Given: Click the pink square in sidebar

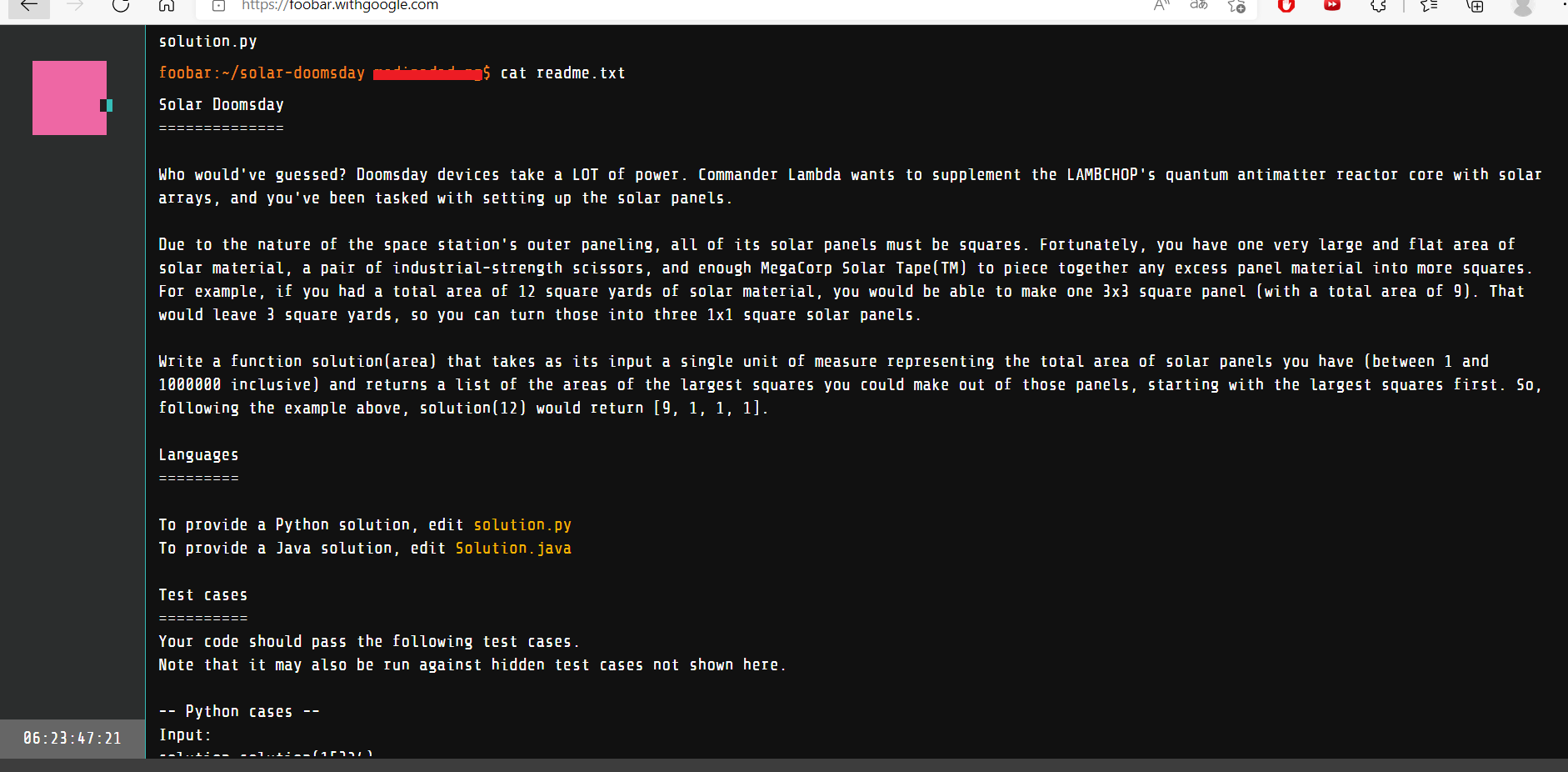Looking at the screenshot, I should point(69,98).
